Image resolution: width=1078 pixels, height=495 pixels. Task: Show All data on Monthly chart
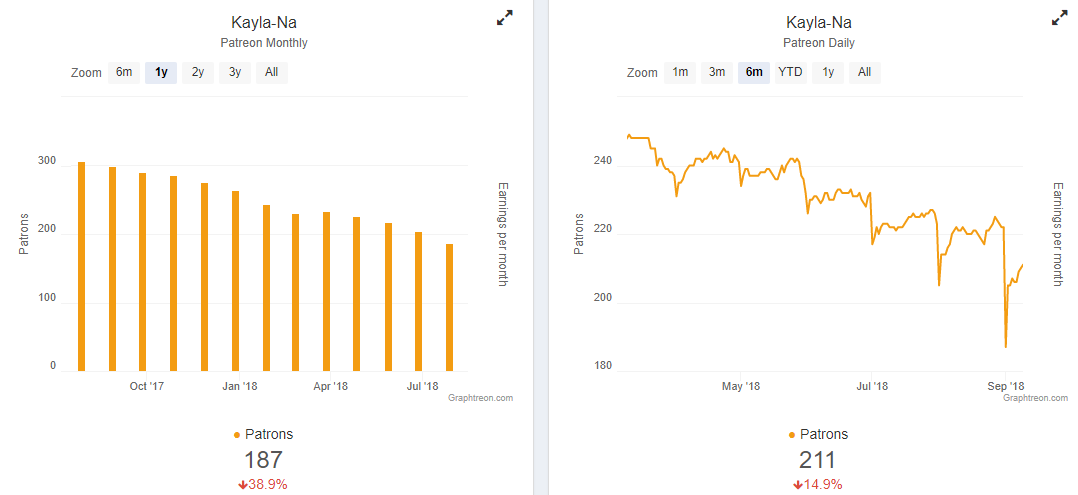[x=271, y=72]
